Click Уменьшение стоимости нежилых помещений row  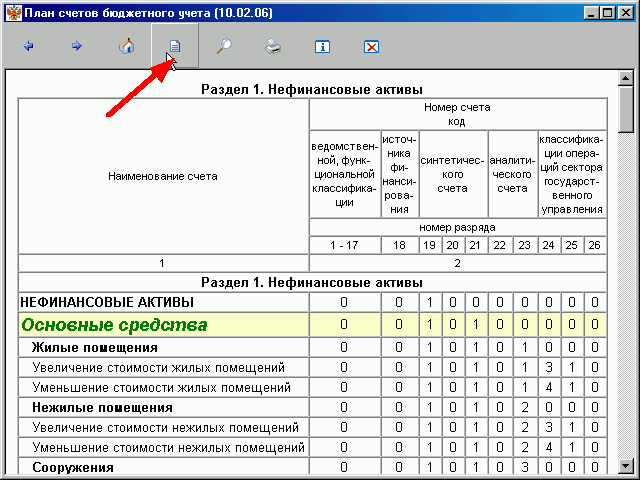click(312, 447)
